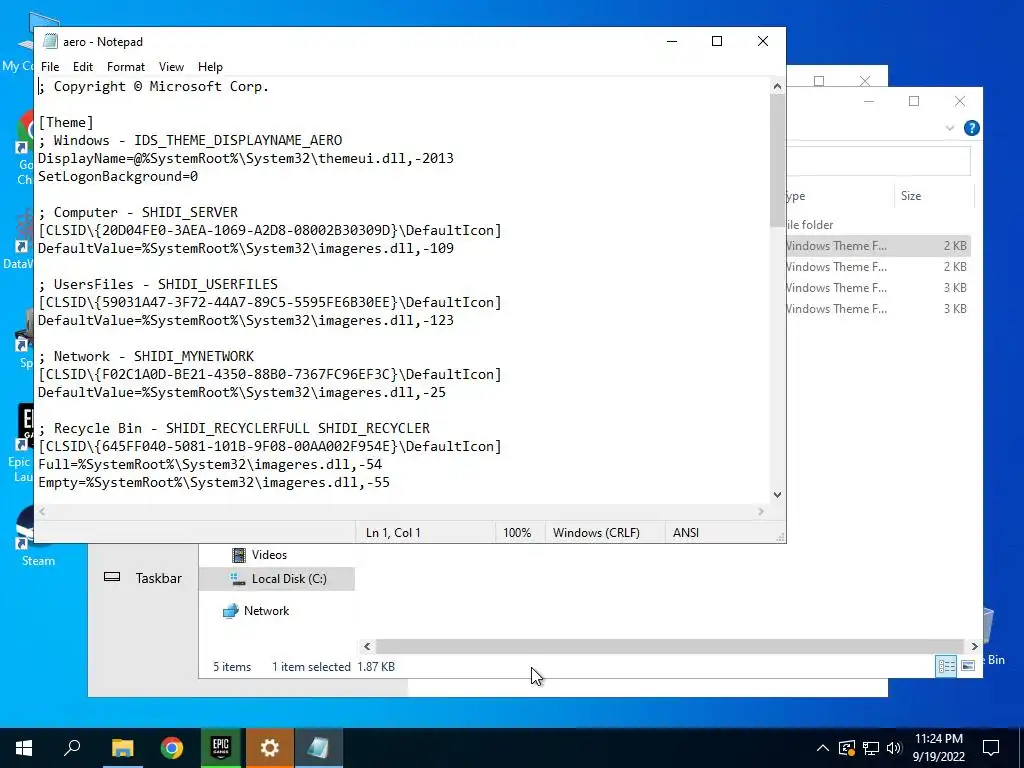This screenshot has width=1024, height=768.
Task: Open the Edit menu in Notepad
Action: [x=82, y=67]
